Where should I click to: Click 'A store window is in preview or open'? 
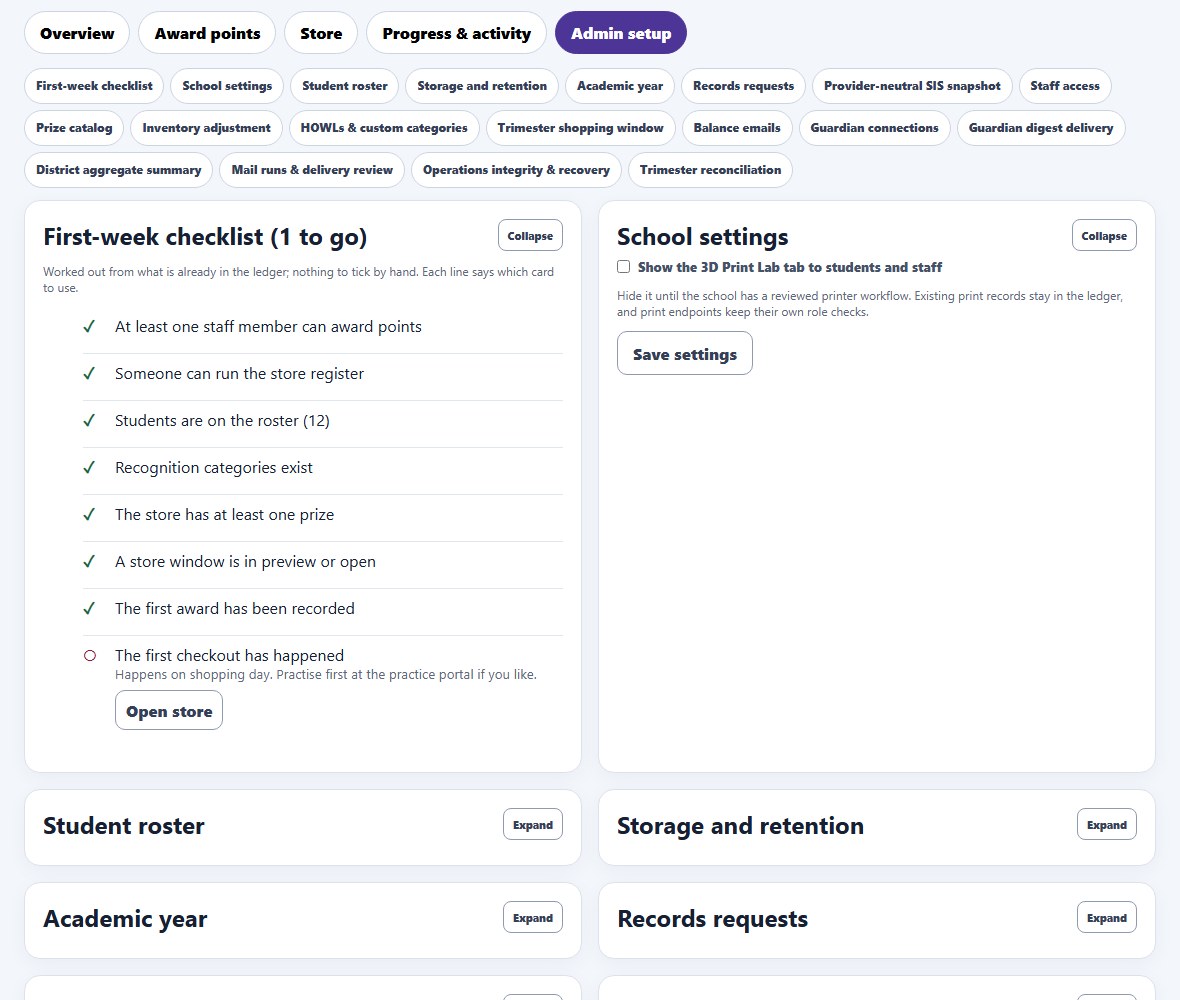pyautogui.click(x=245, y=561)
